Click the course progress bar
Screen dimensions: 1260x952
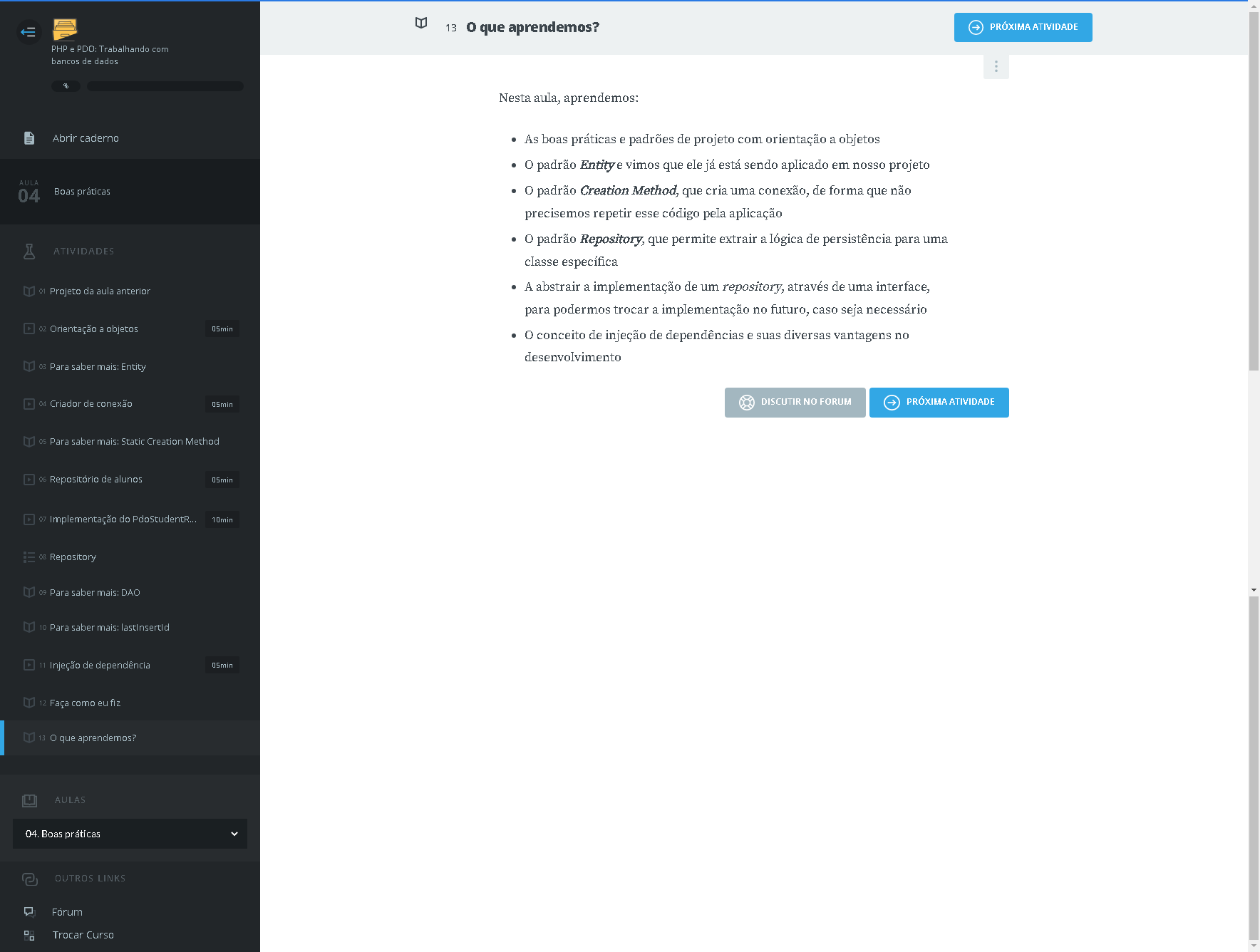point(165,86)
